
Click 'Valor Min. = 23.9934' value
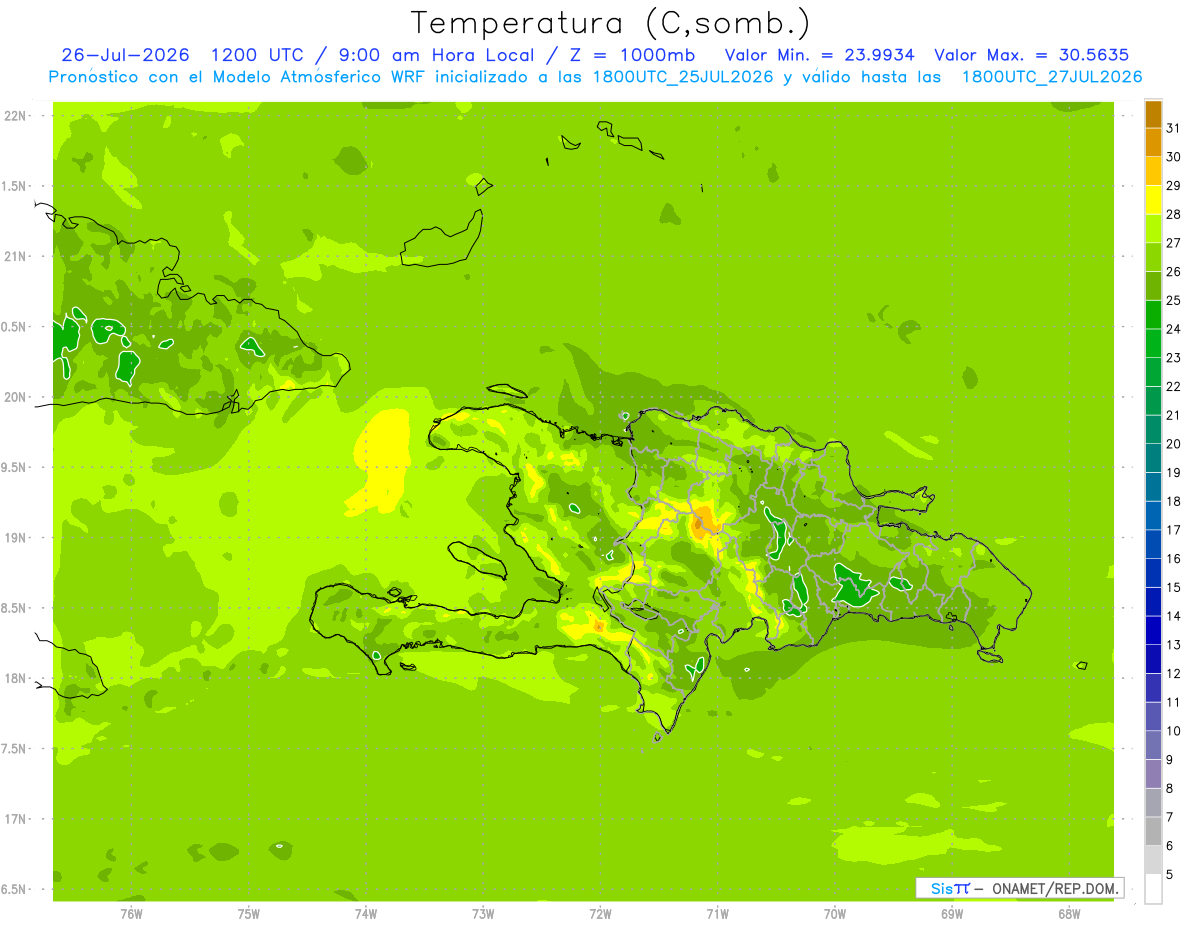pyautogui.click(x=819, y=55)
